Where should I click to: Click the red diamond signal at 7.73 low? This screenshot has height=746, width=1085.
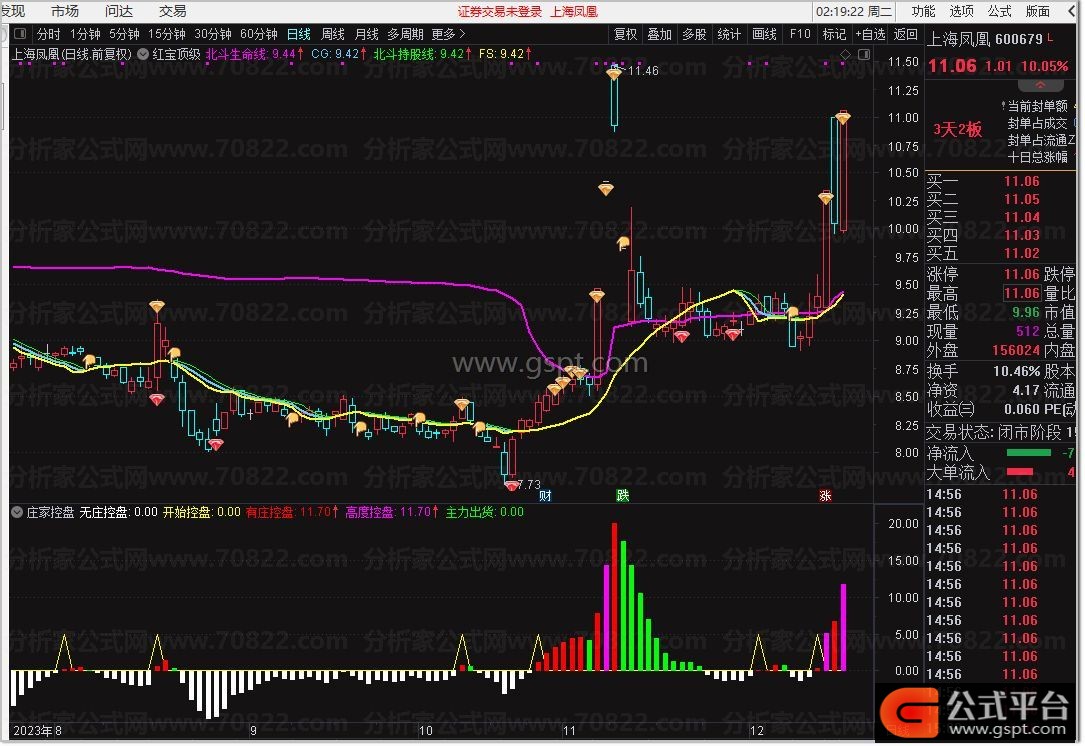(x=511, y=486)
